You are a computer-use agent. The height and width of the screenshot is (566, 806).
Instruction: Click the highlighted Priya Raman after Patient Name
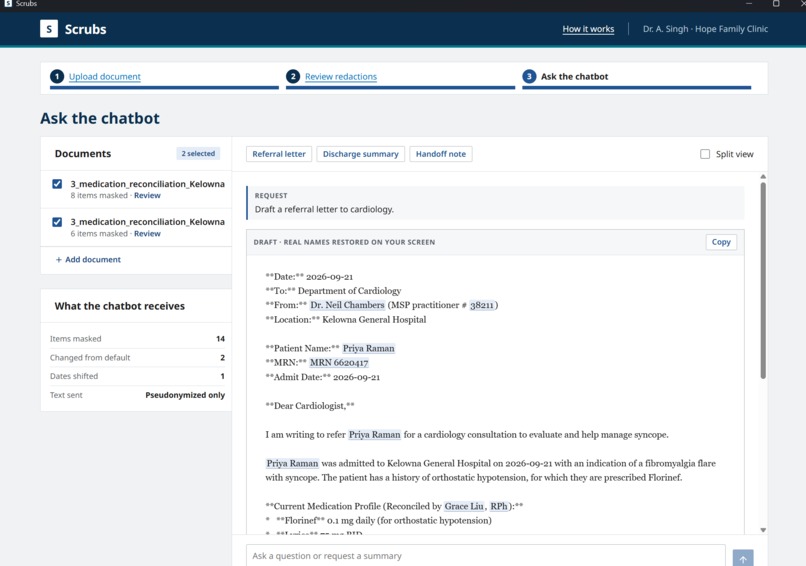[x=369, y=348]
